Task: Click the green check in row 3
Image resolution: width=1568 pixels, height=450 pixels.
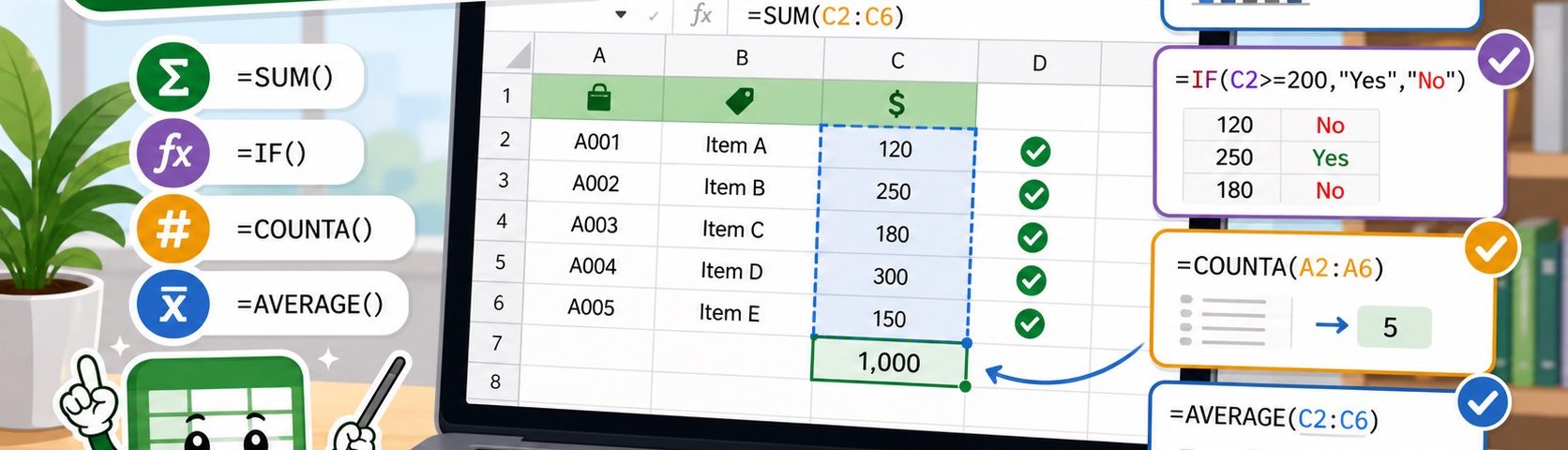Action: coord(1033,194)
